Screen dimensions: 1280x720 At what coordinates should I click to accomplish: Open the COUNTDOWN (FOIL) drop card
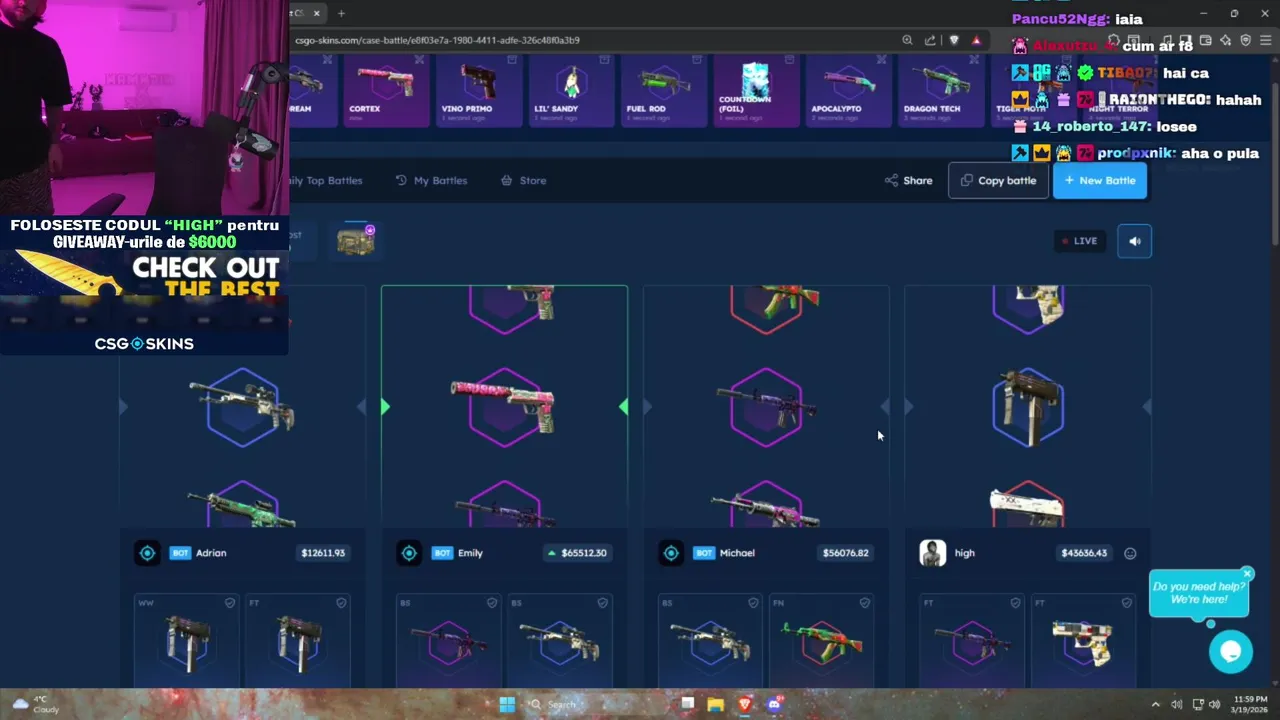pos(756,91)
